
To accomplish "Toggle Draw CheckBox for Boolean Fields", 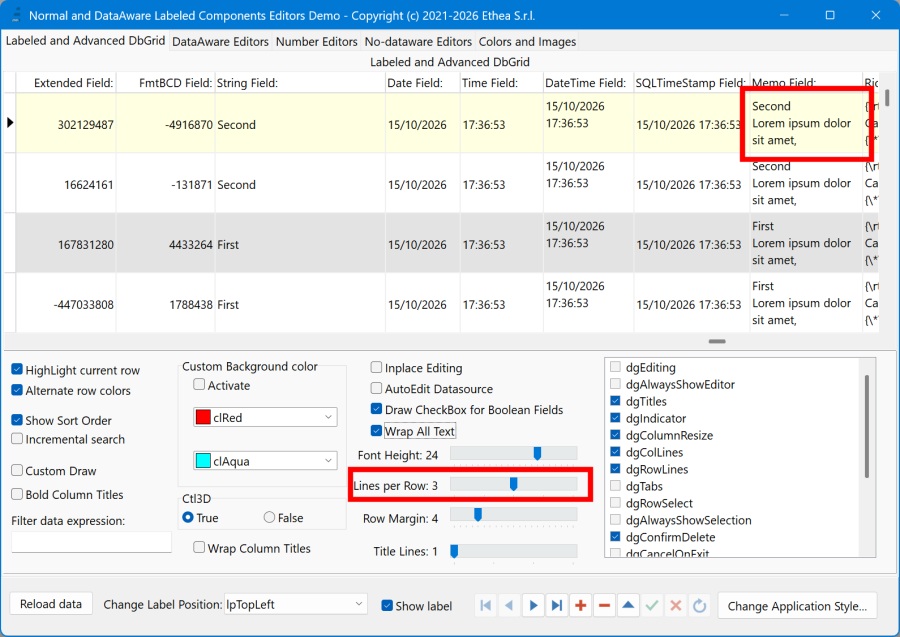I will tap(377, 409).
